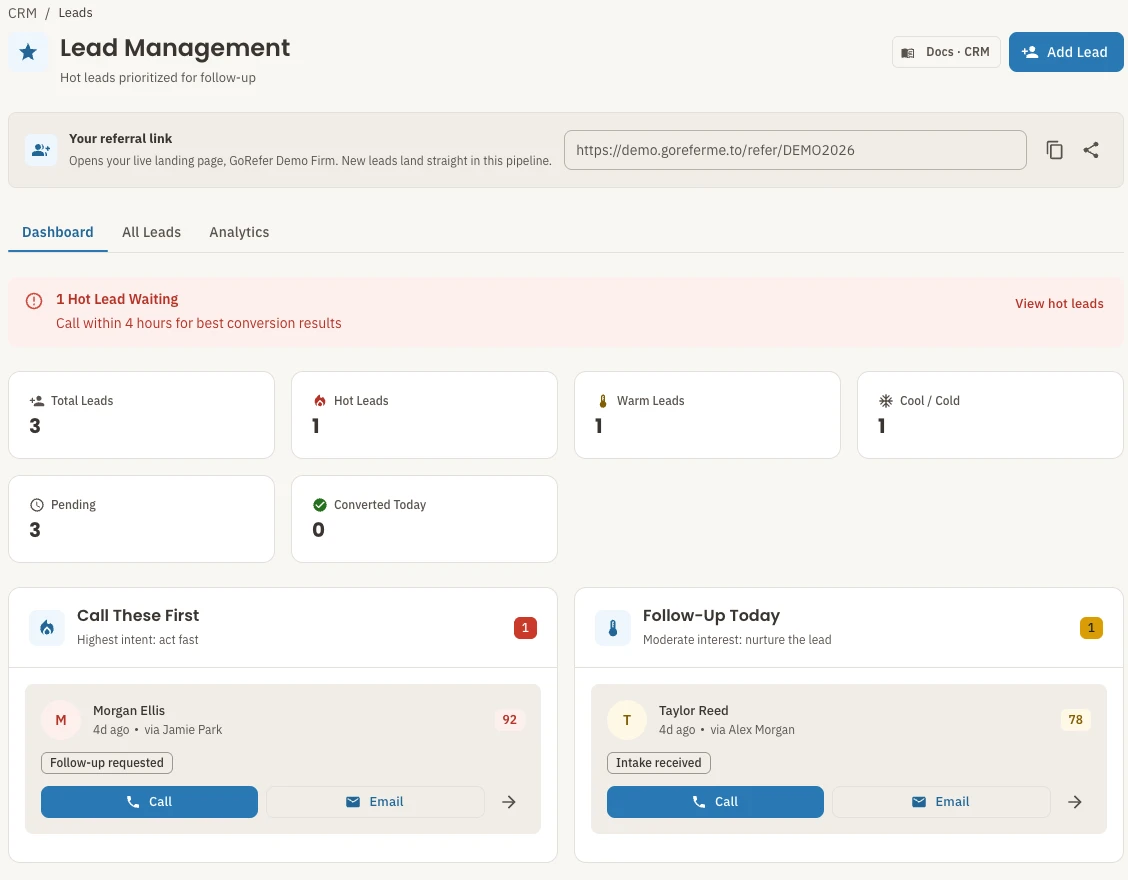Image resolution: width=1128 pixels, height=880 pixels.
Task: Click the name Morgan Ellis
Action: click(129, 711)
